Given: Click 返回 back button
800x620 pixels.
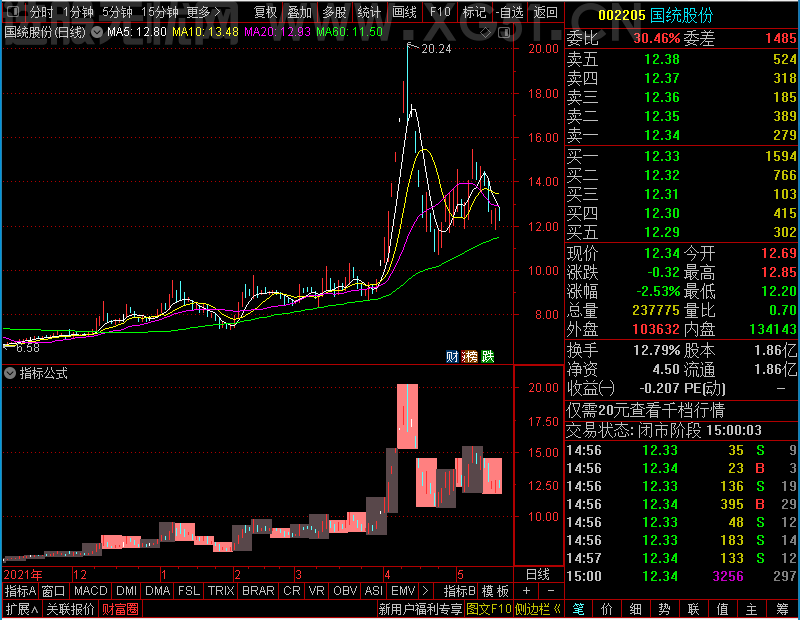Looking at the screenshot, I should (x=545, y=12).
